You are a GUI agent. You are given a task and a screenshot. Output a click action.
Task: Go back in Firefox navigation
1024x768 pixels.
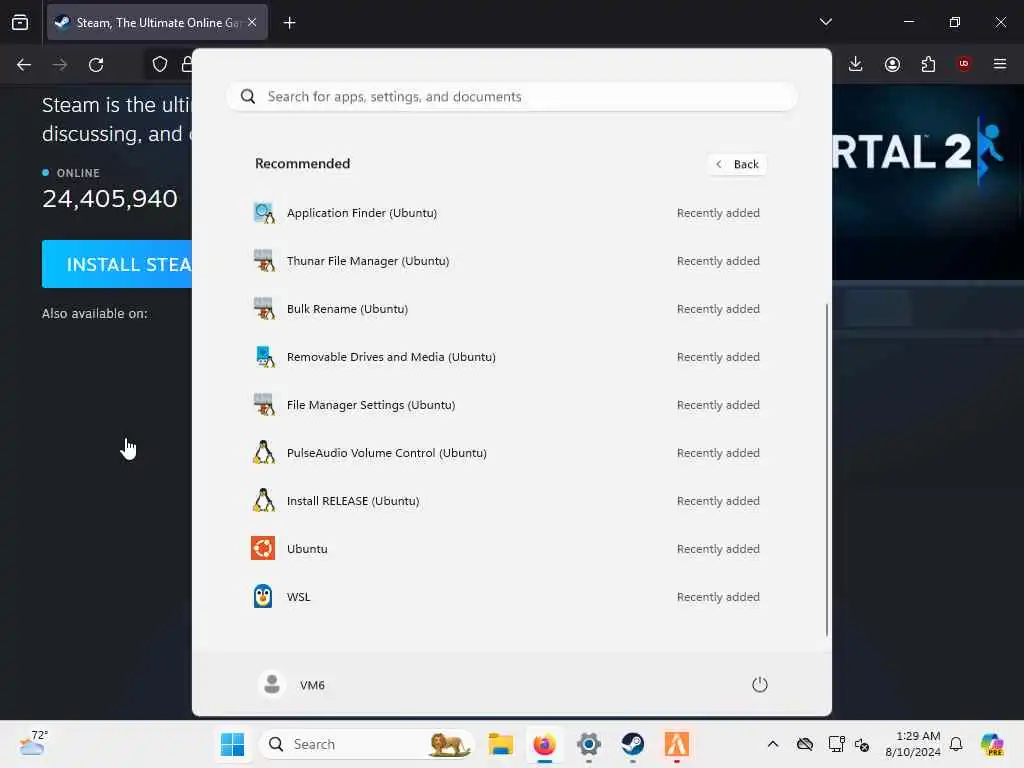[24, 65]
